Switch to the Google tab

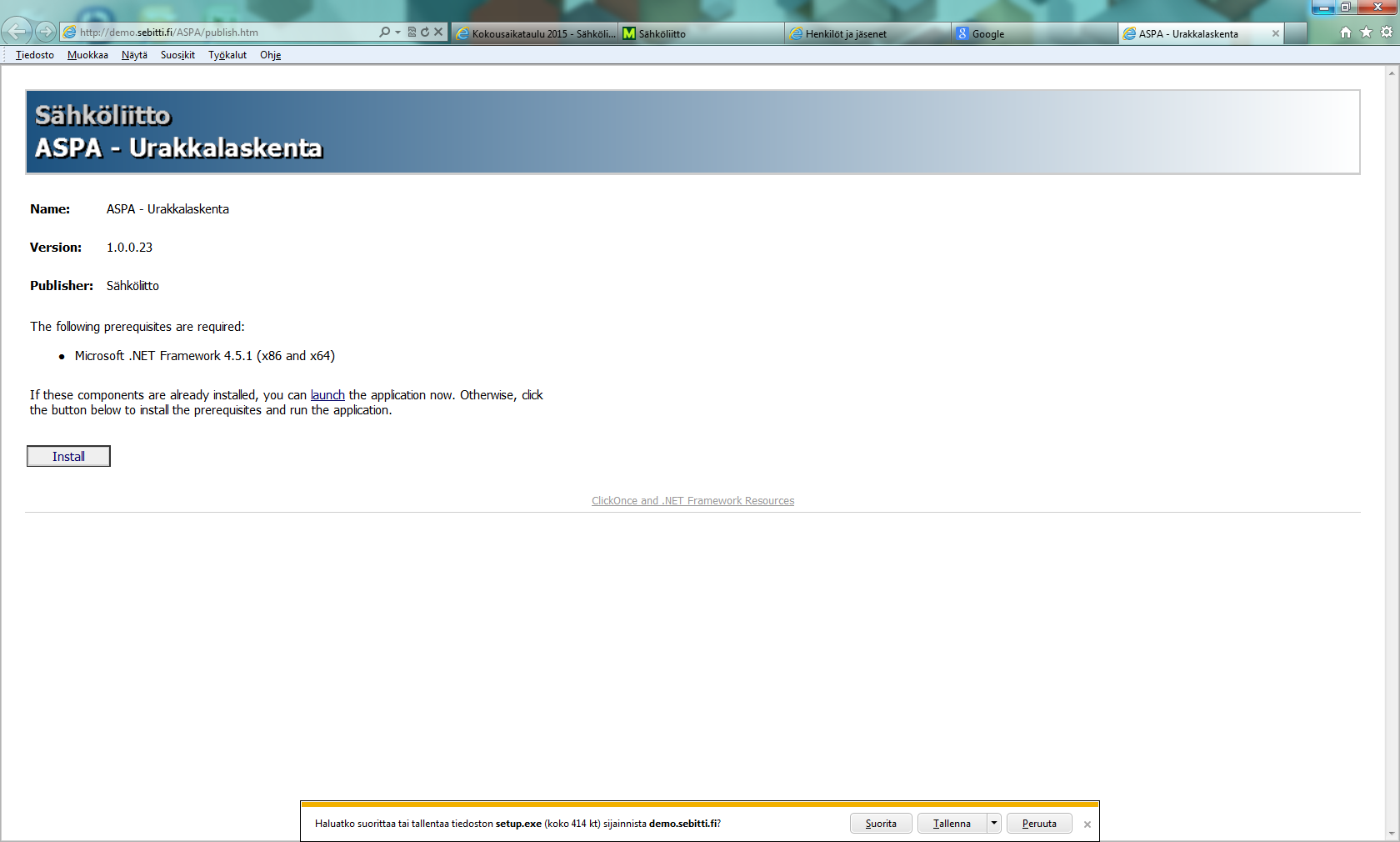click(1035, 33)
